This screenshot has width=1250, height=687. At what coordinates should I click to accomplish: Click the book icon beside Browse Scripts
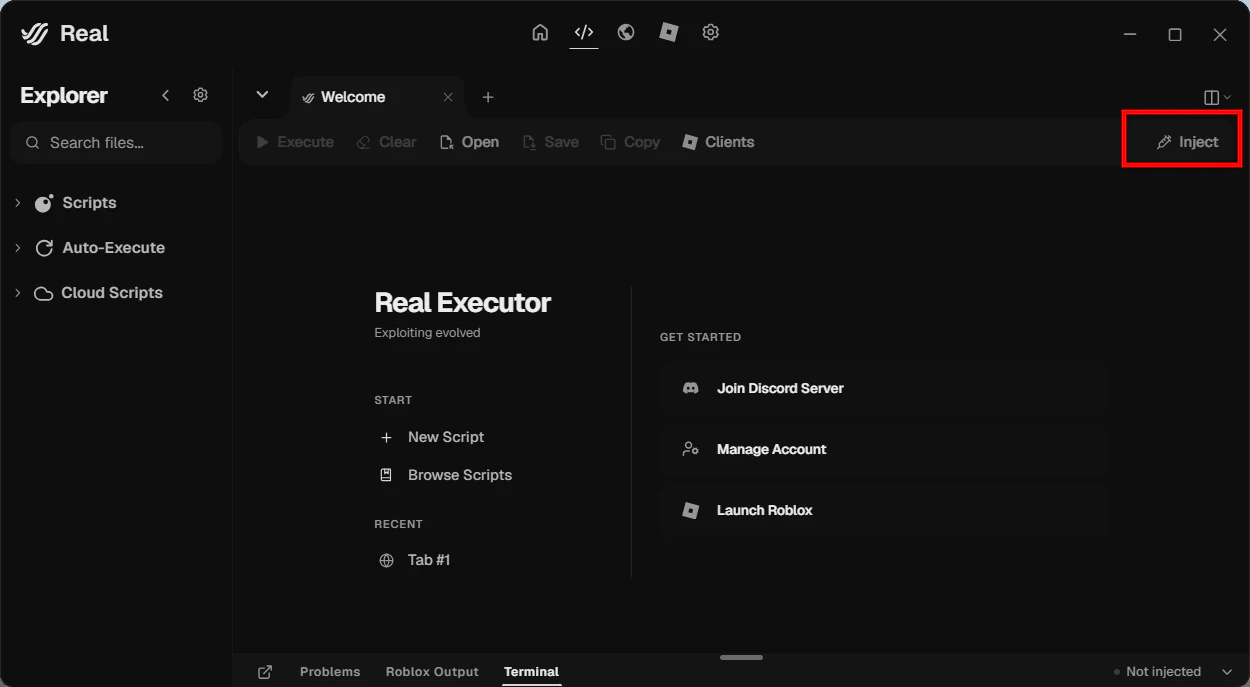point(386,475)
